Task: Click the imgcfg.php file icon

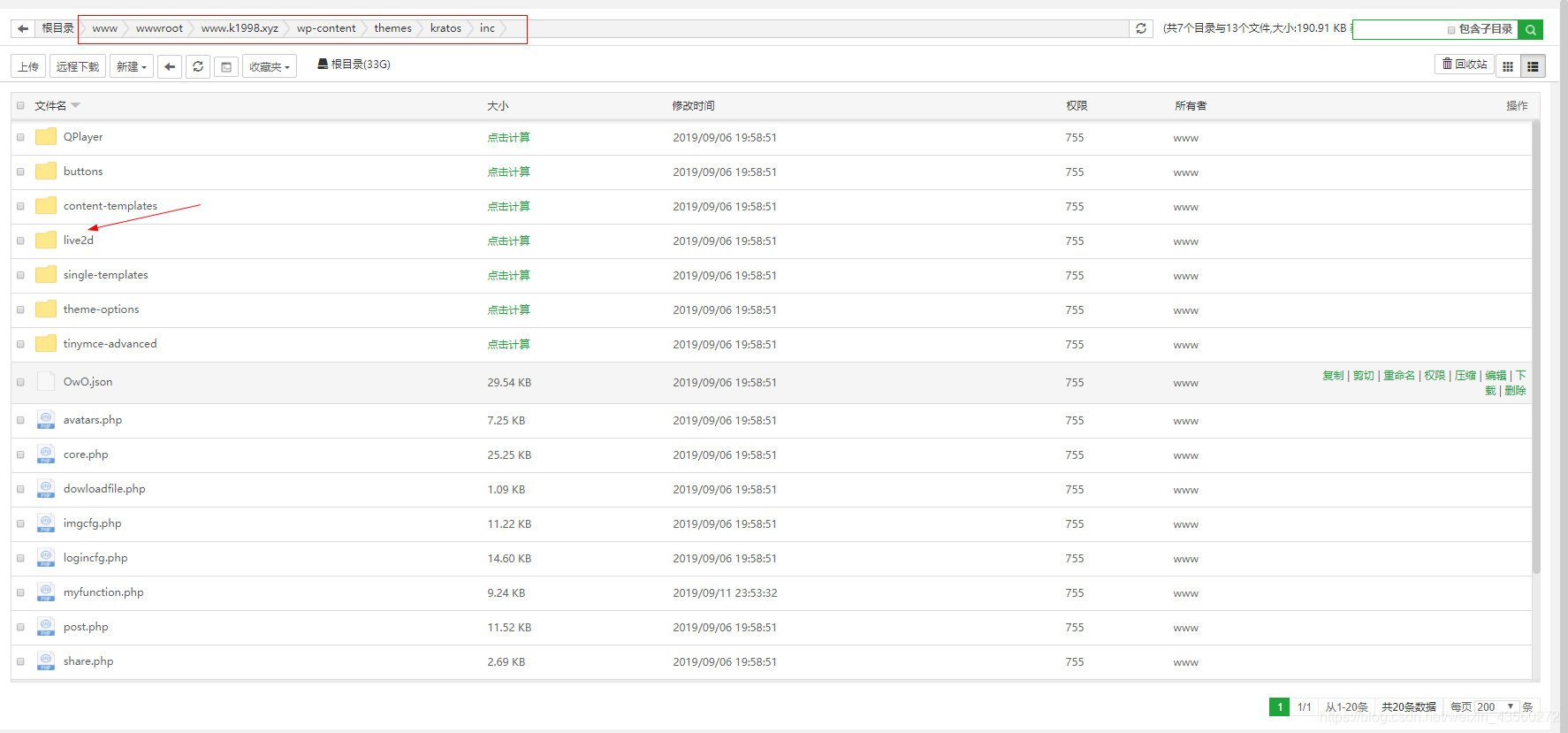Action: tap(46, 523)
